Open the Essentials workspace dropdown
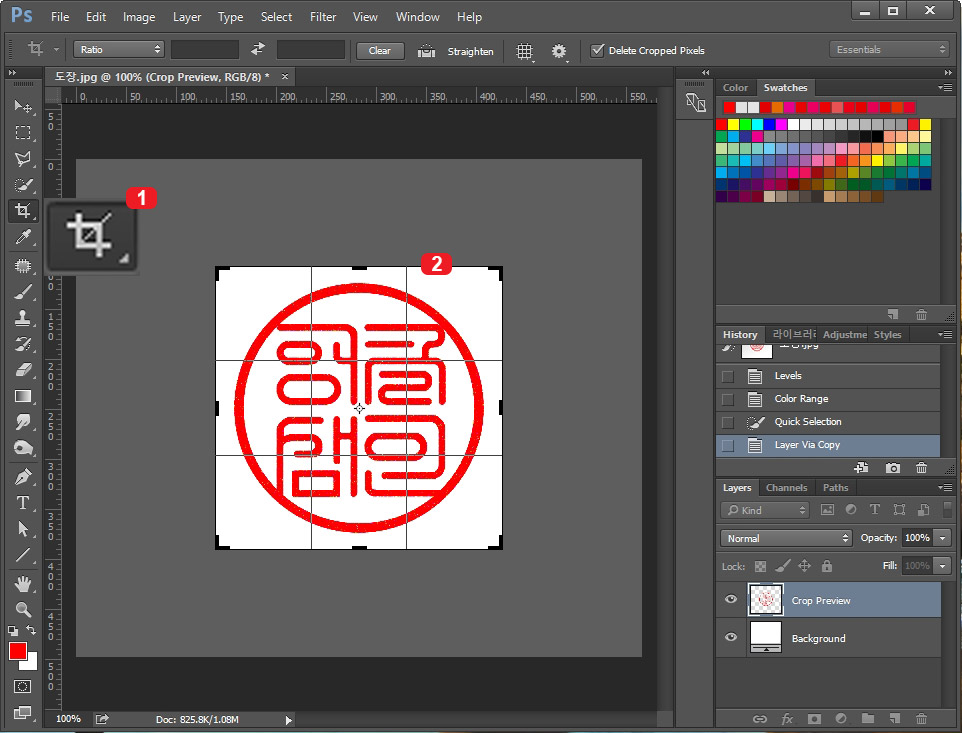The image size is (962, 733). click(x=889, y=49)
